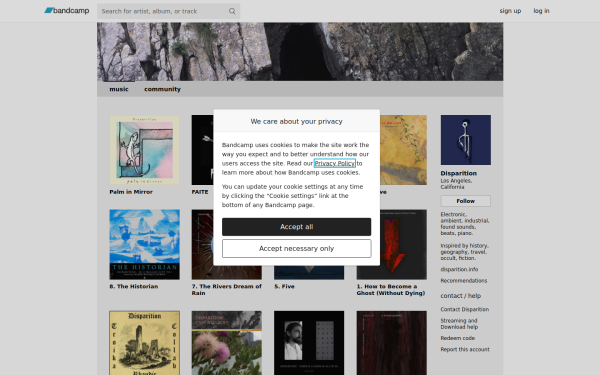Click 1. How to Become a Ghost title
Screen dimensions: 600x375
point(391,290)
